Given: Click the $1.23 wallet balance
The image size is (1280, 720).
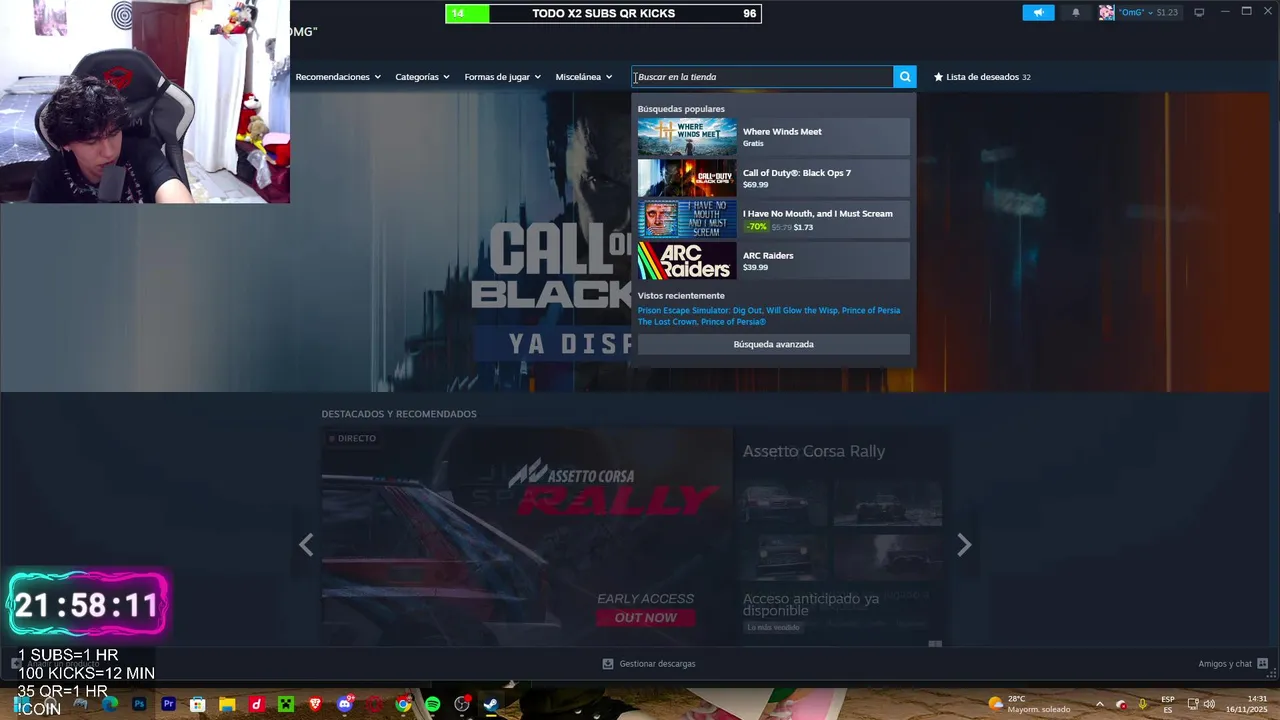Looking at the screenshot, I should [1166, 13].
